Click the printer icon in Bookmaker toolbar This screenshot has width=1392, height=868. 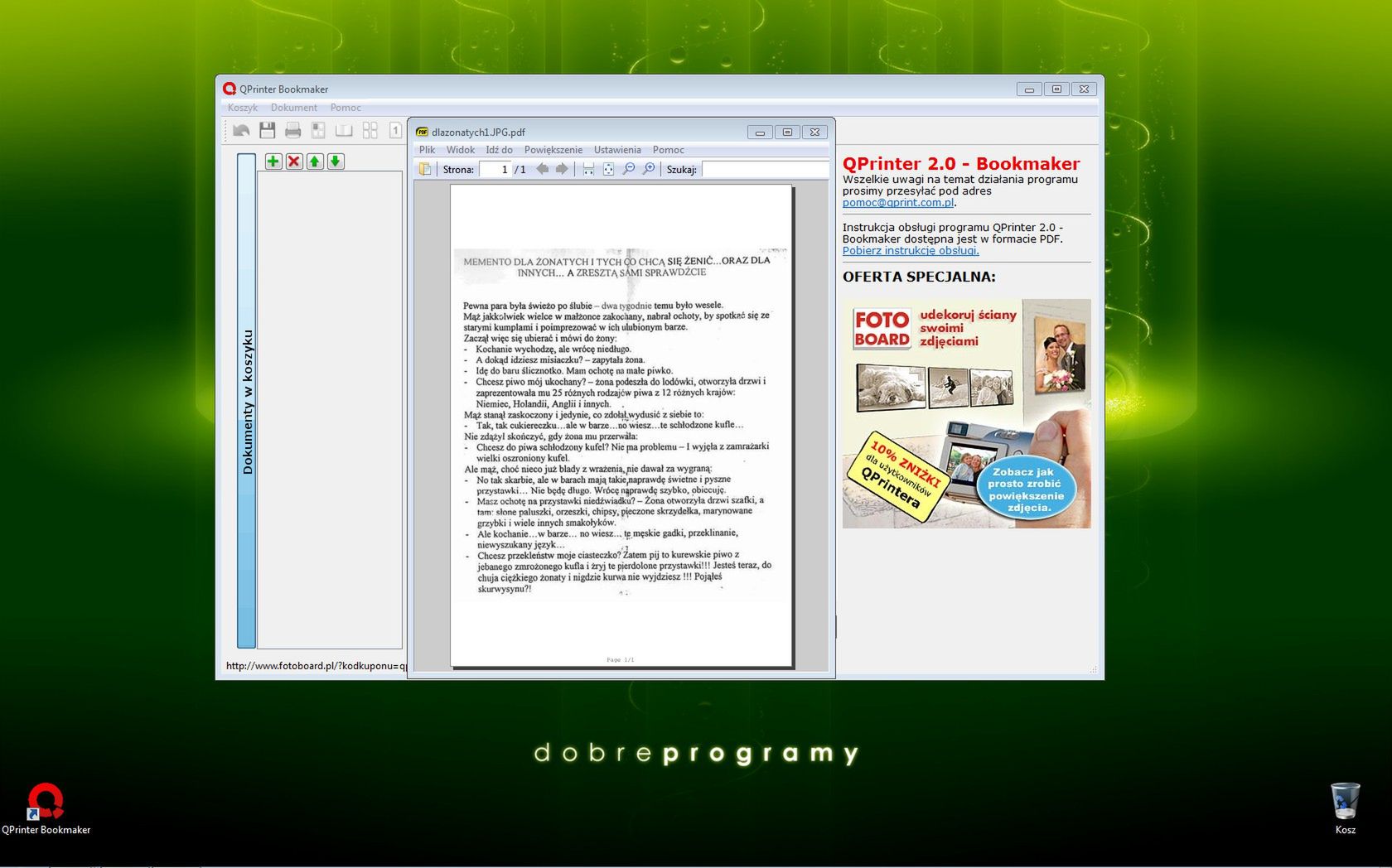pos(292,130)
